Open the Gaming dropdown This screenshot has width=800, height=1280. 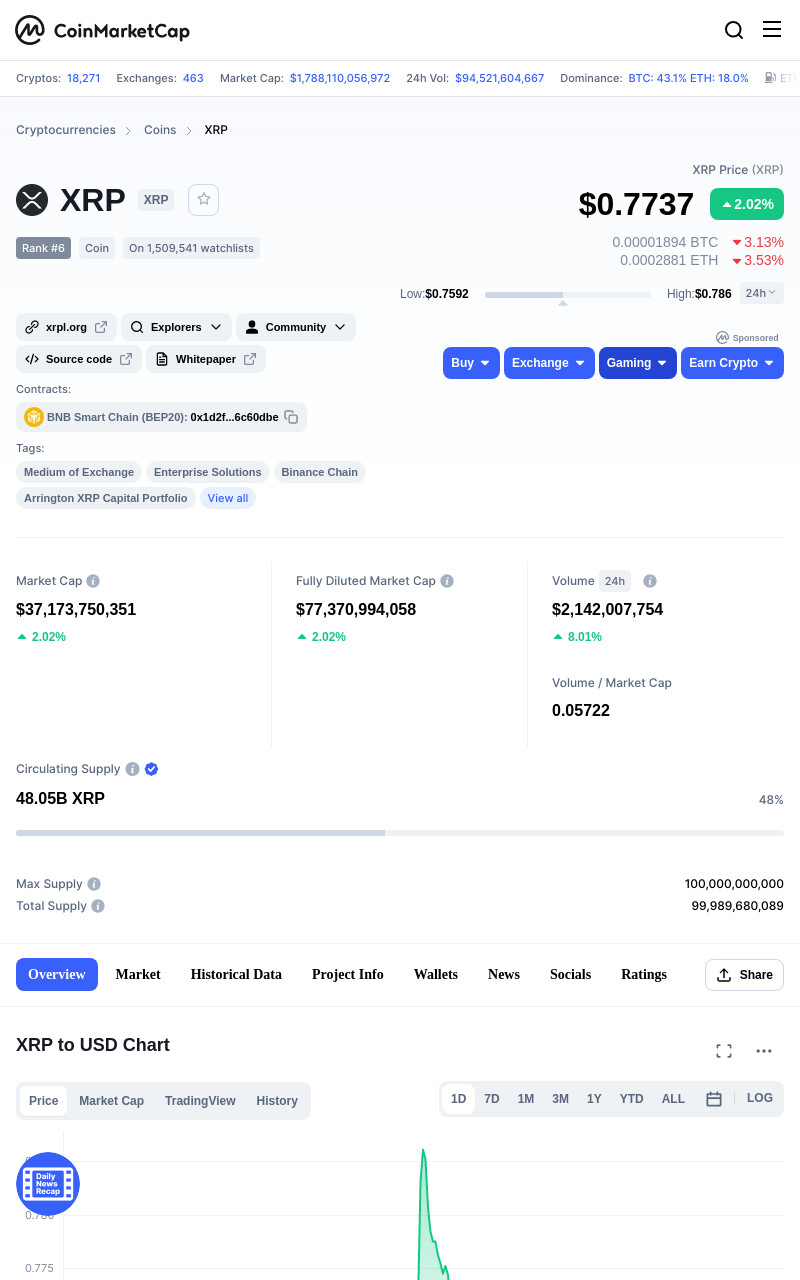pyautogui.click(x=638, y=363)
